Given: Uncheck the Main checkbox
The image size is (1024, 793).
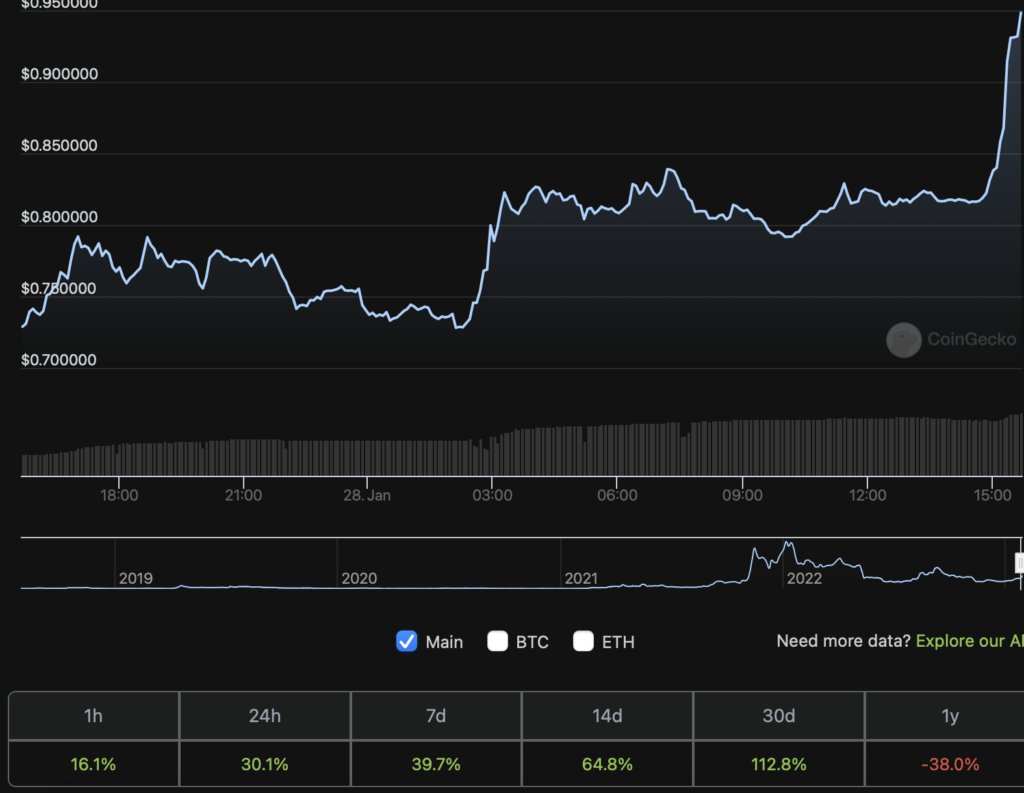Looking at the screenshot, I should click(x=406, y=641).
